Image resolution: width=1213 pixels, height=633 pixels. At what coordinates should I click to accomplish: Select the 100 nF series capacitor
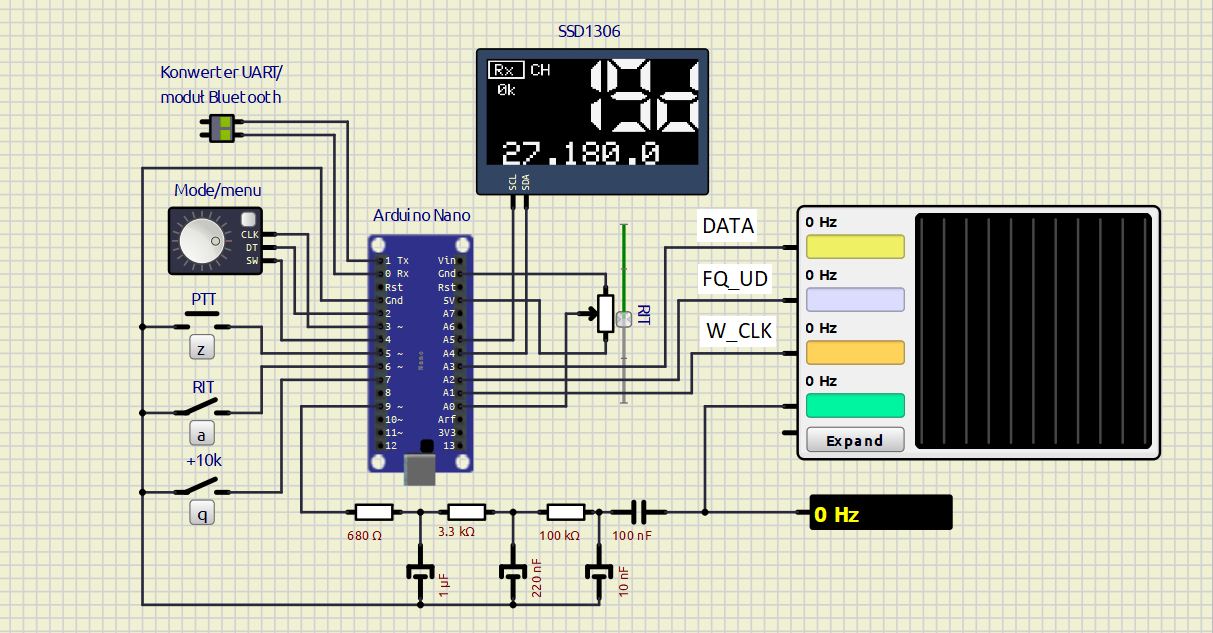(x=639, y=511)
